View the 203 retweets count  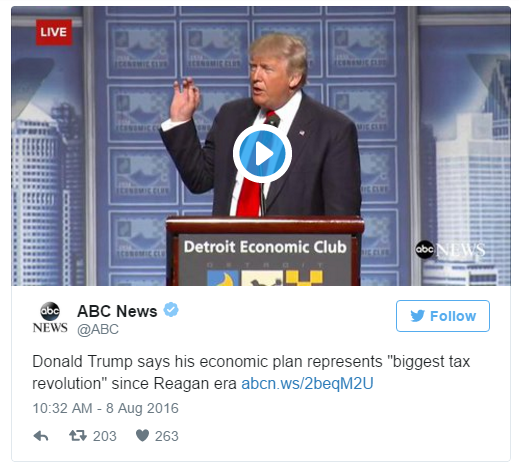105,436
